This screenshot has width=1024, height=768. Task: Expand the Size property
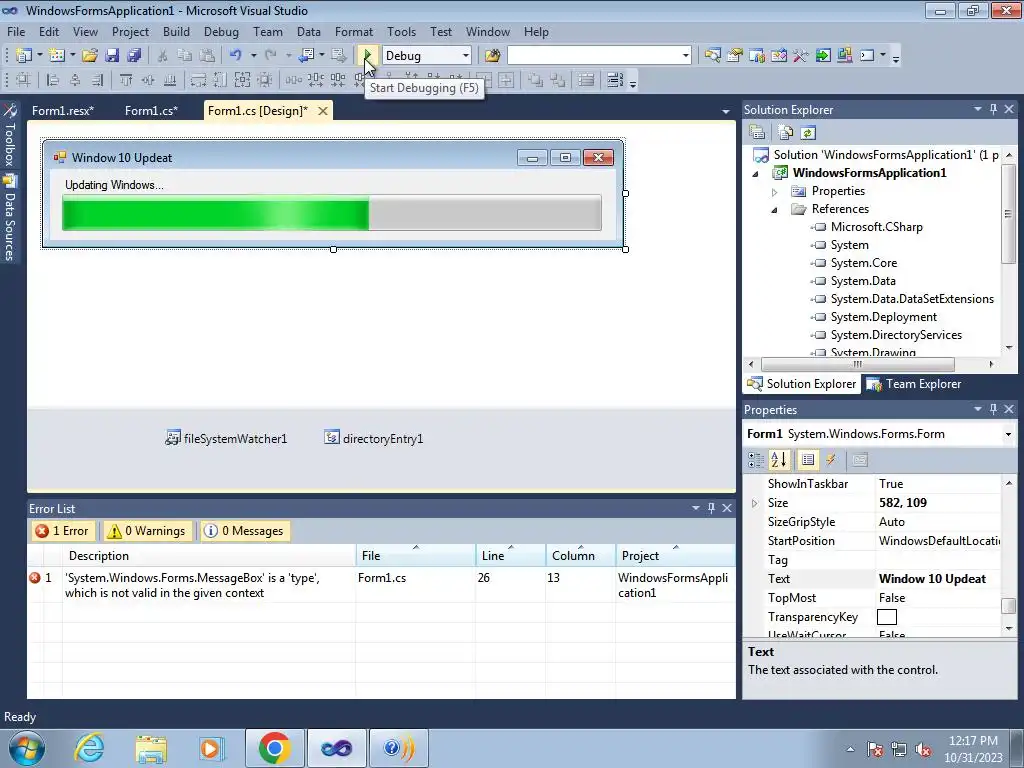[755, 503]
